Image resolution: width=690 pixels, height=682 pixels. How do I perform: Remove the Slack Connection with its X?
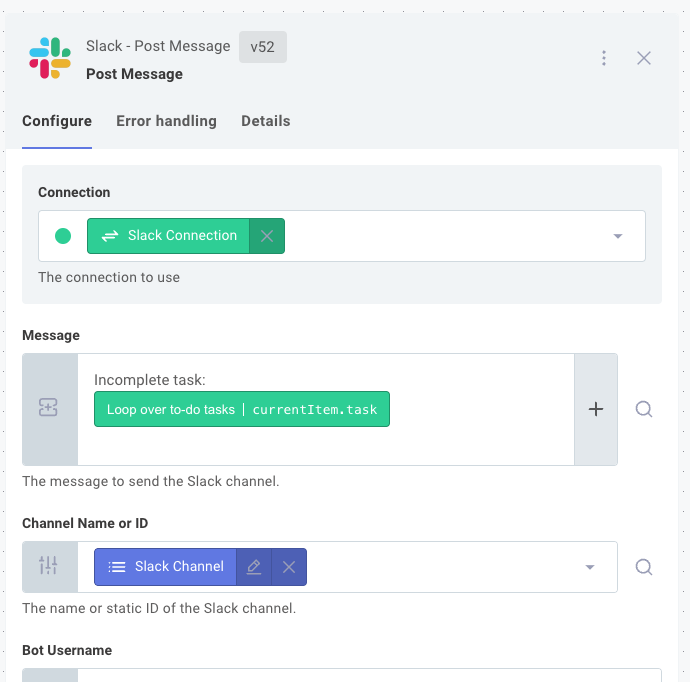click(267, 236)
